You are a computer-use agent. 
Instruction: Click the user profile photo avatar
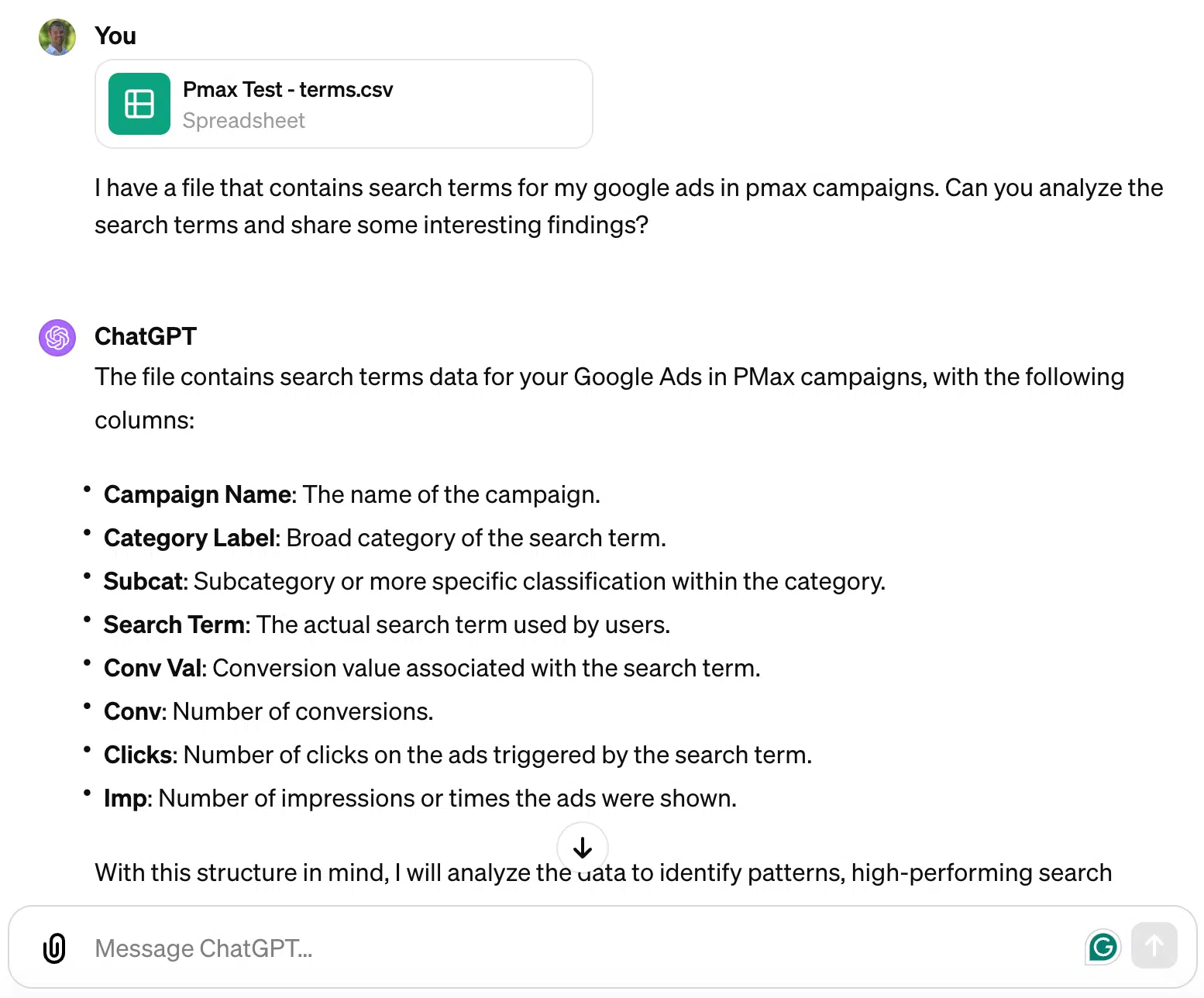pos(57,37)
